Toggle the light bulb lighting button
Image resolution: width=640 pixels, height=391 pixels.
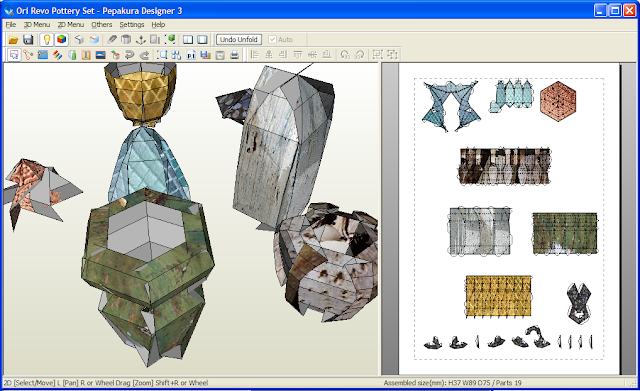coord(47,40)
